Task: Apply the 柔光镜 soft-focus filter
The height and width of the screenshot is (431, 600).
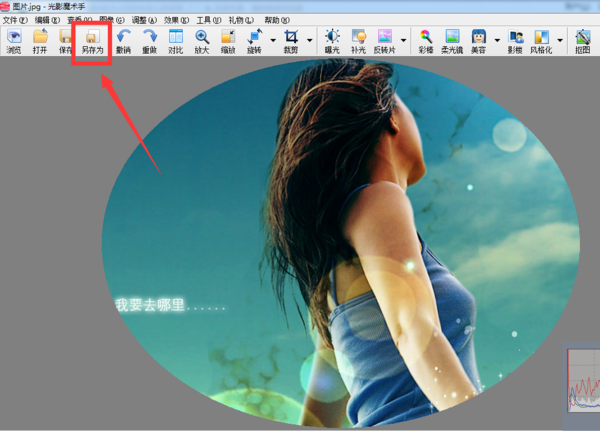Action: click(453, 41)
